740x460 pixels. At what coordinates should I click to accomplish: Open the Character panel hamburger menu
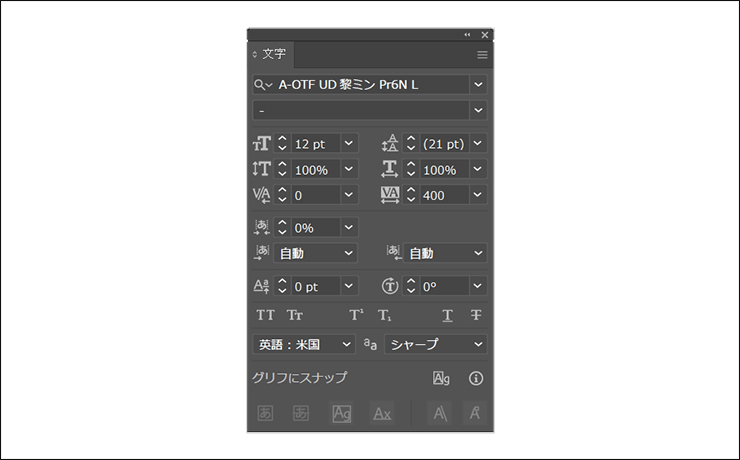pos(482,55)
